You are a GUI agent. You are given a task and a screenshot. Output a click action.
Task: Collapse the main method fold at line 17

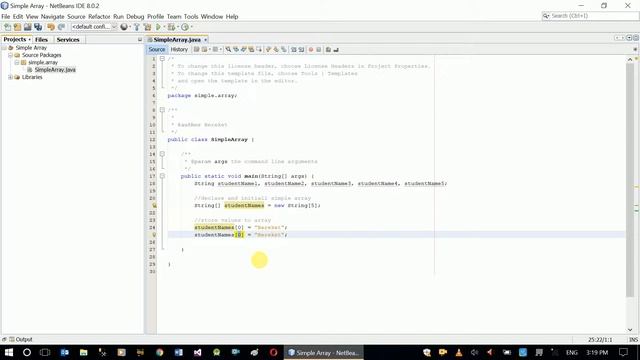click(x=162, y=176)
